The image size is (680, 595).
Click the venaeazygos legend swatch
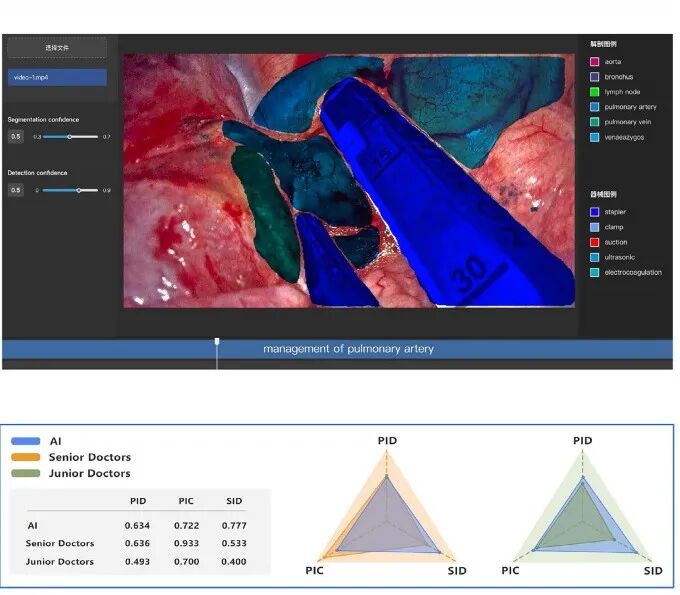595,137
